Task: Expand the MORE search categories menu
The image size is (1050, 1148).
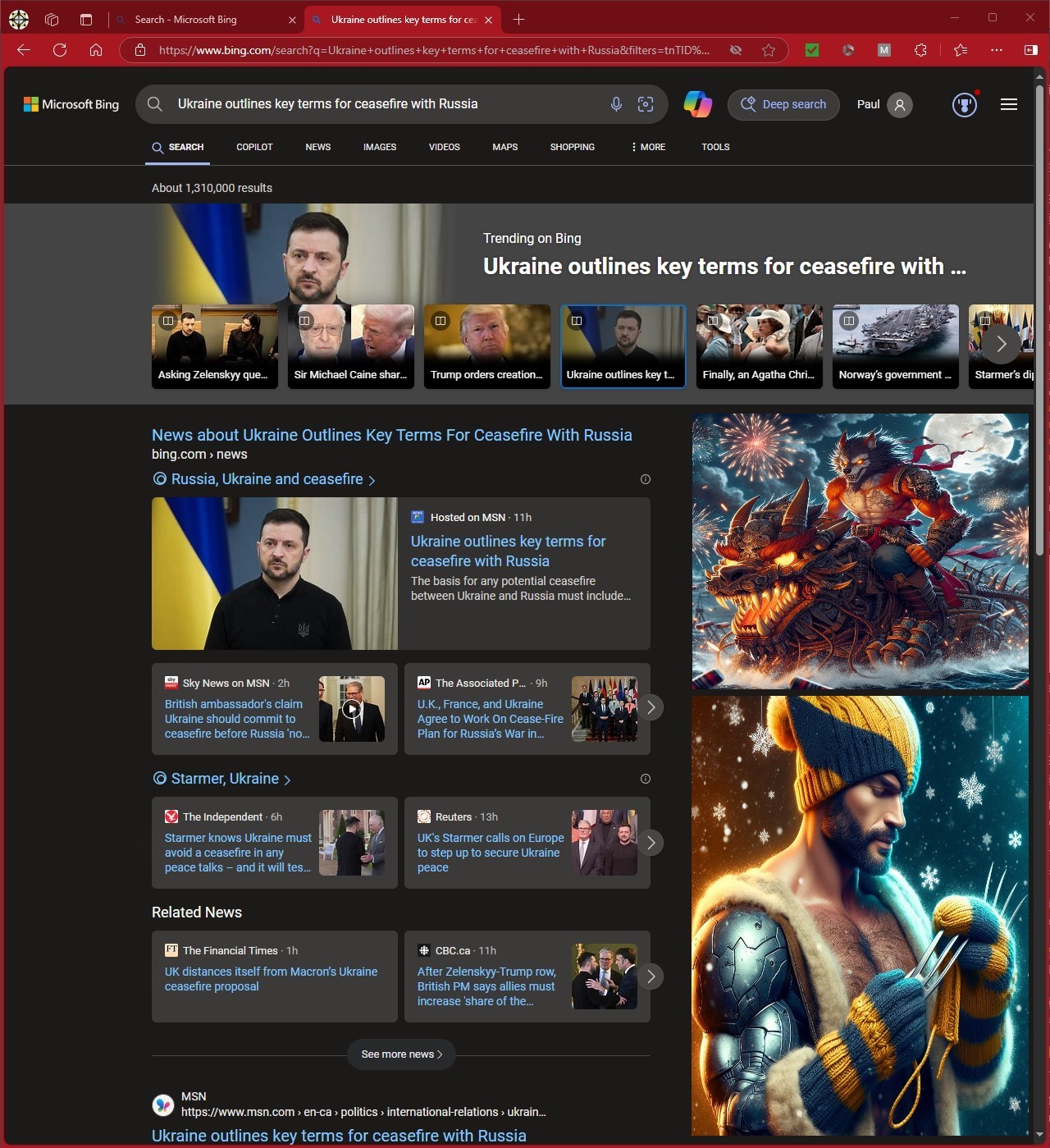Action: pyautogui.click(x=648, y=147)
